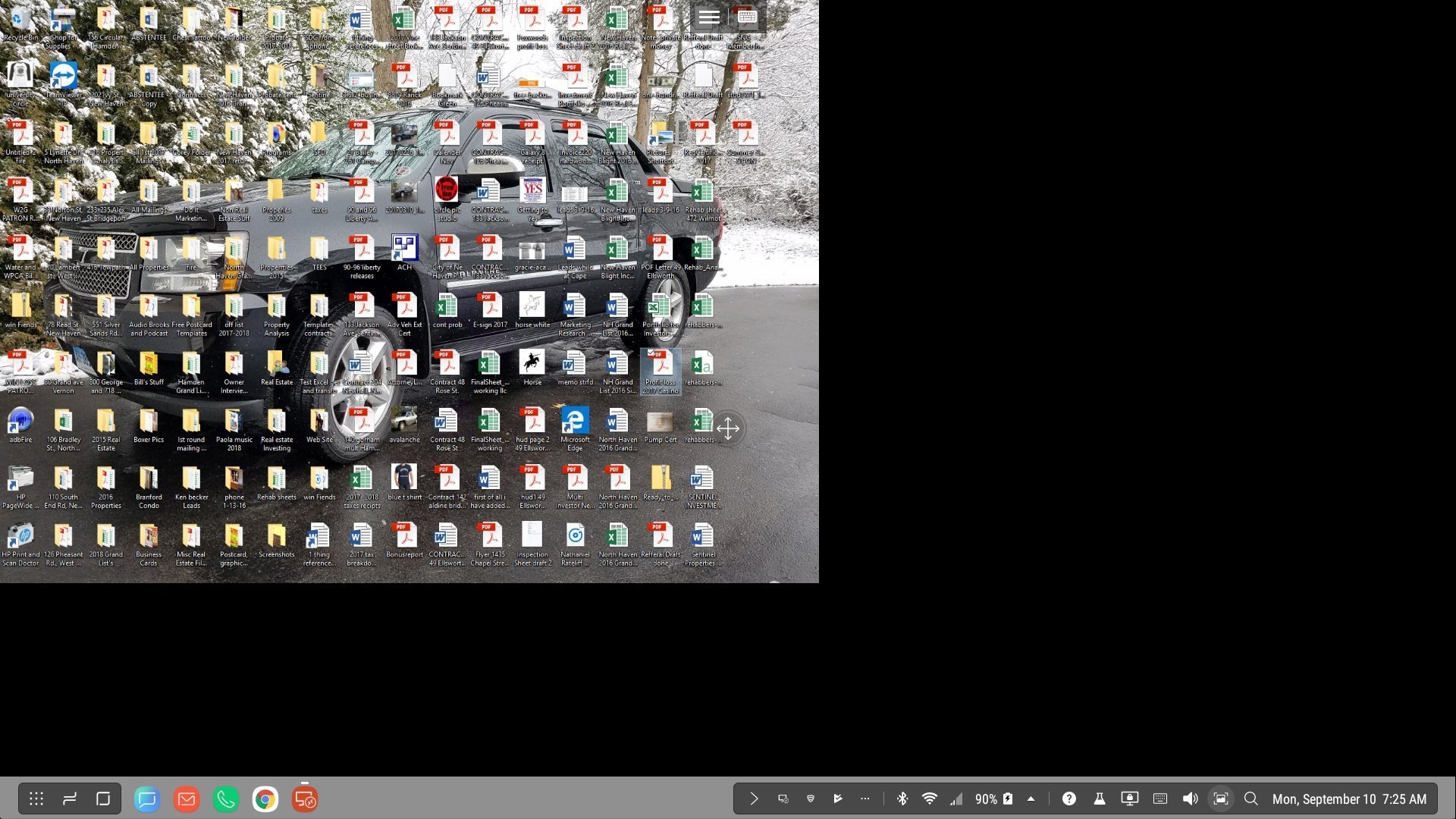Show recent apps in the taskbar
The height and width of the screenshot is (819, 1456).
pyautogui.click(x=70, y=799)
